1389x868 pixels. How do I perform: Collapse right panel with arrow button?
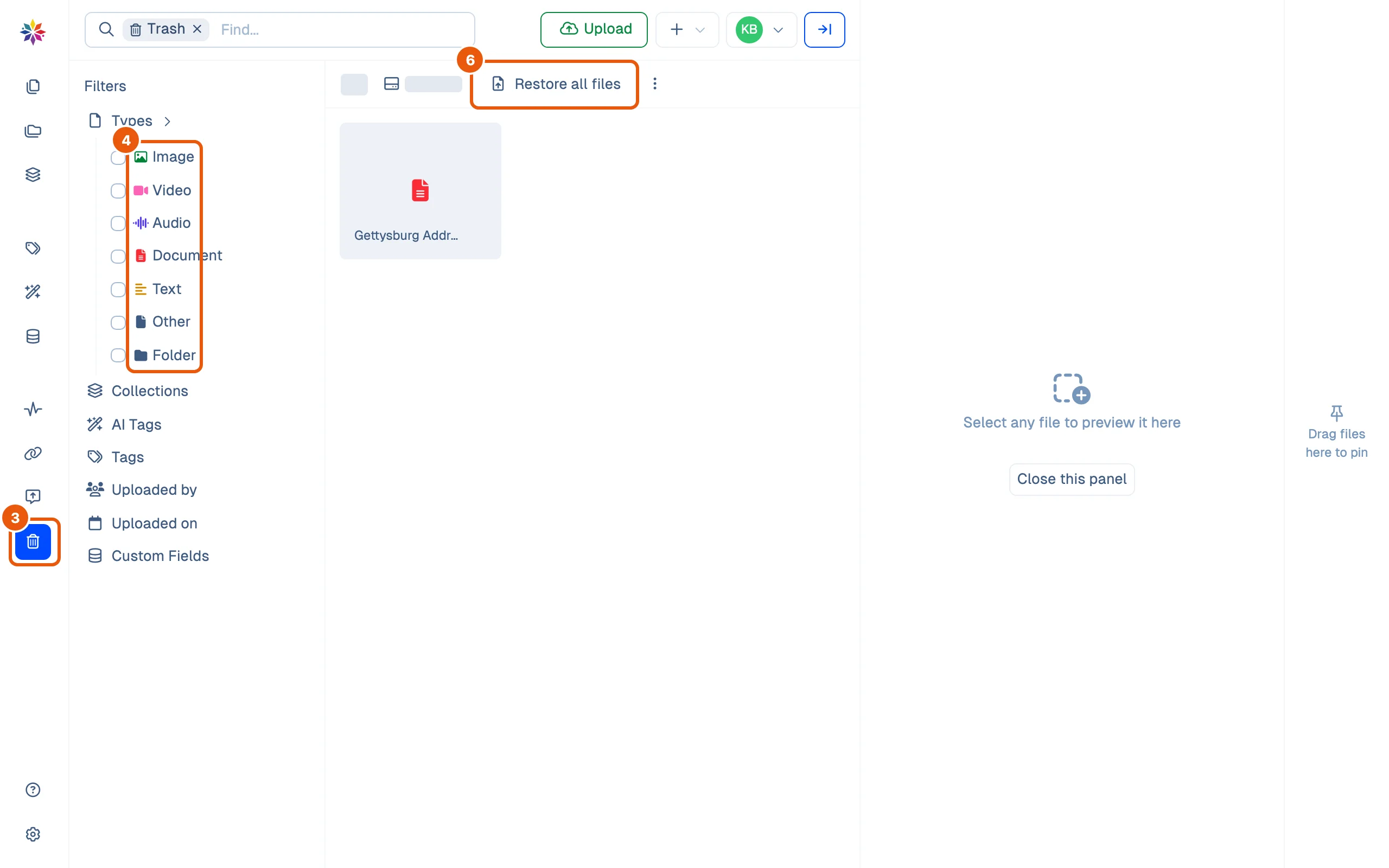pos(824,29)
